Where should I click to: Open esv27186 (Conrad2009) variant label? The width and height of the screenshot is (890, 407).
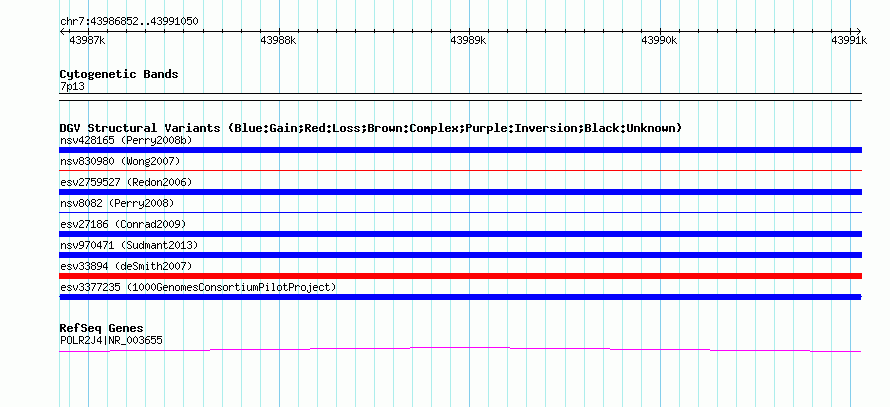click(x=123, y=224)
